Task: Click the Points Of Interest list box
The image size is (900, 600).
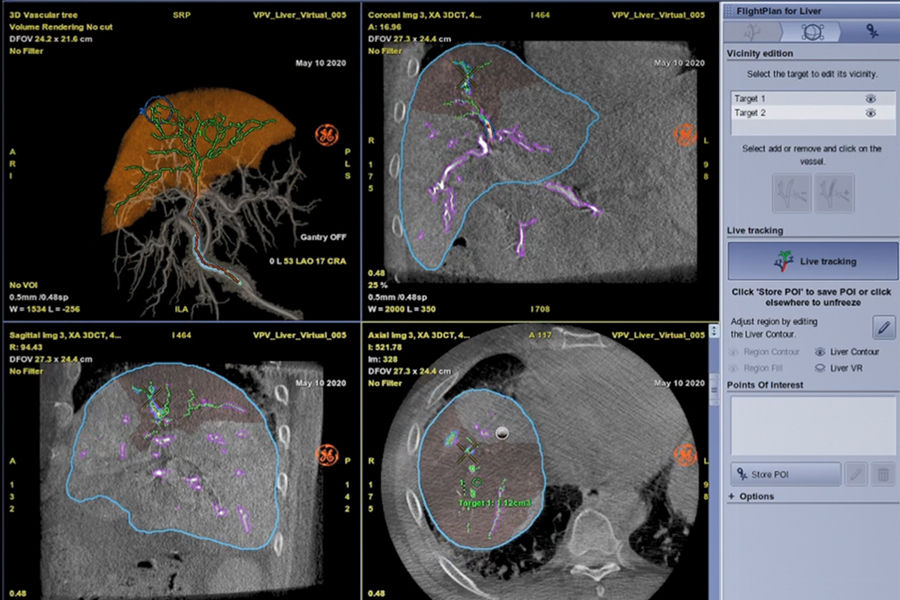Action: click(812, 425)
